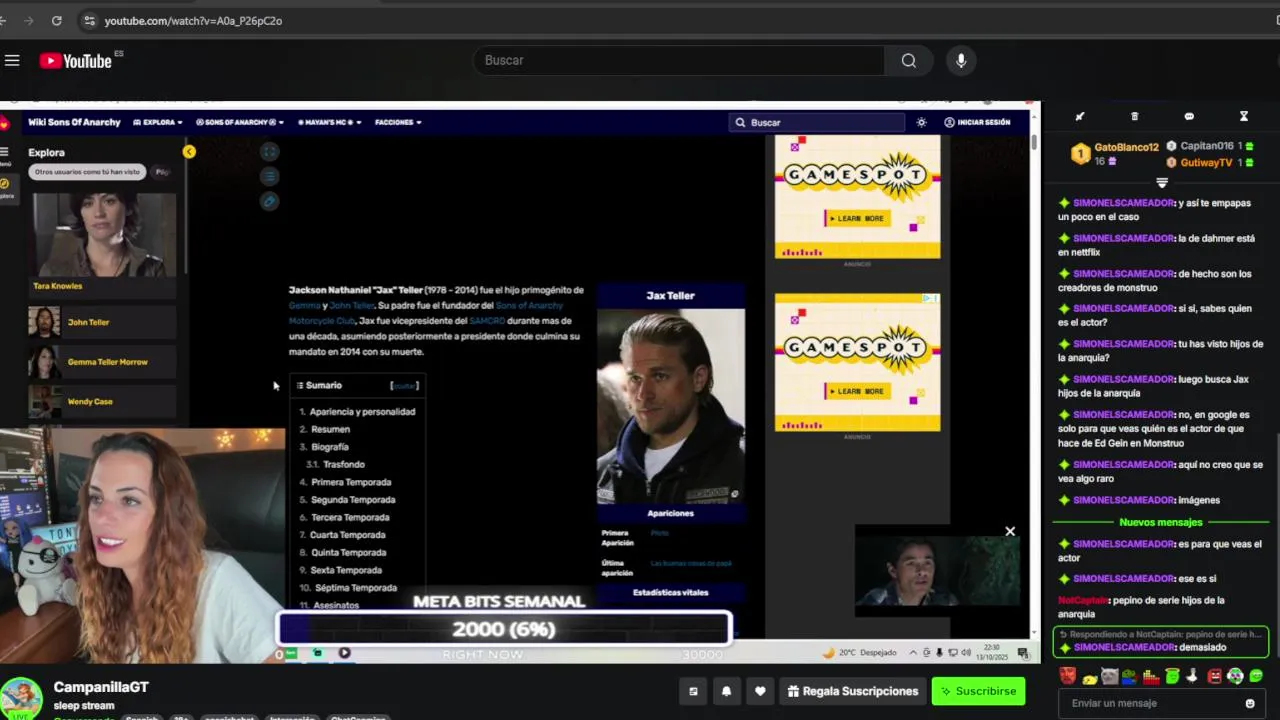Viewport: 1280px width, 720px height.
Task: Go to the YouTube home logo
Action: [76, 61]
